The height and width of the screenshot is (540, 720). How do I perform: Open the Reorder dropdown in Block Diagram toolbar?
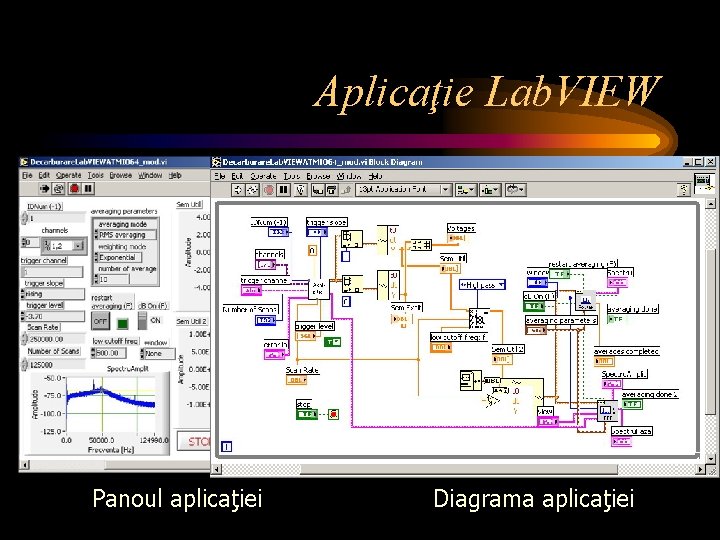pyautogui.click(x=515, y=190)
